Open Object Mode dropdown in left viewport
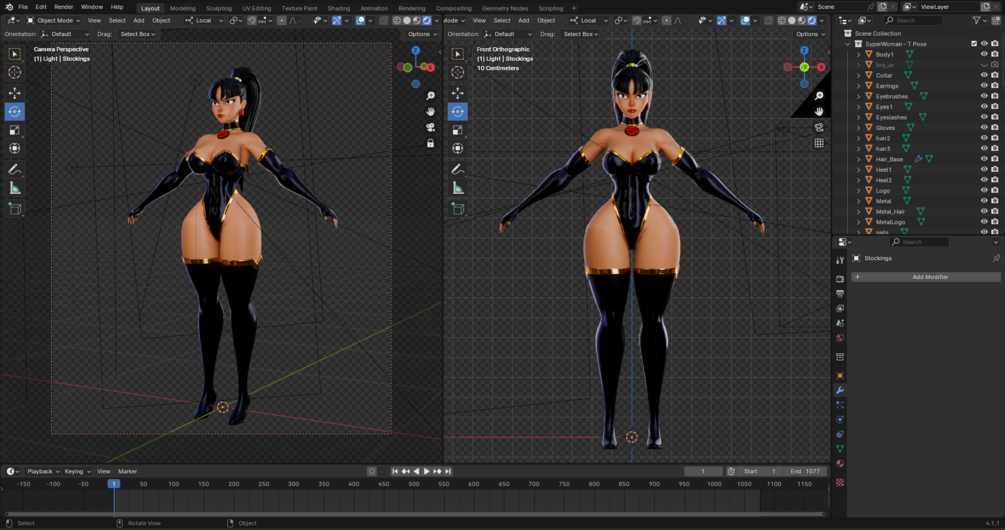 coord(54,21)
